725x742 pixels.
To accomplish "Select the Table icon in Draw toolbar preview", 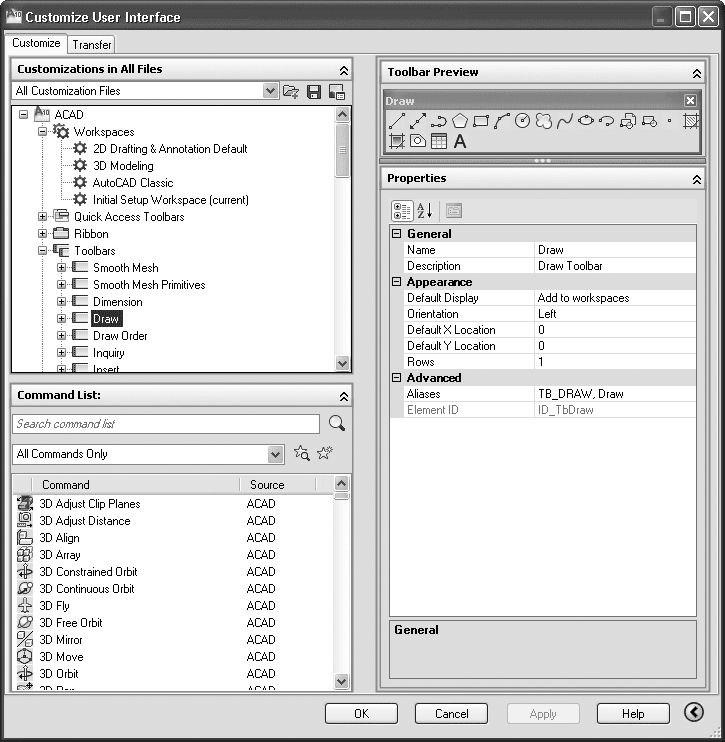I will (439, 142).
